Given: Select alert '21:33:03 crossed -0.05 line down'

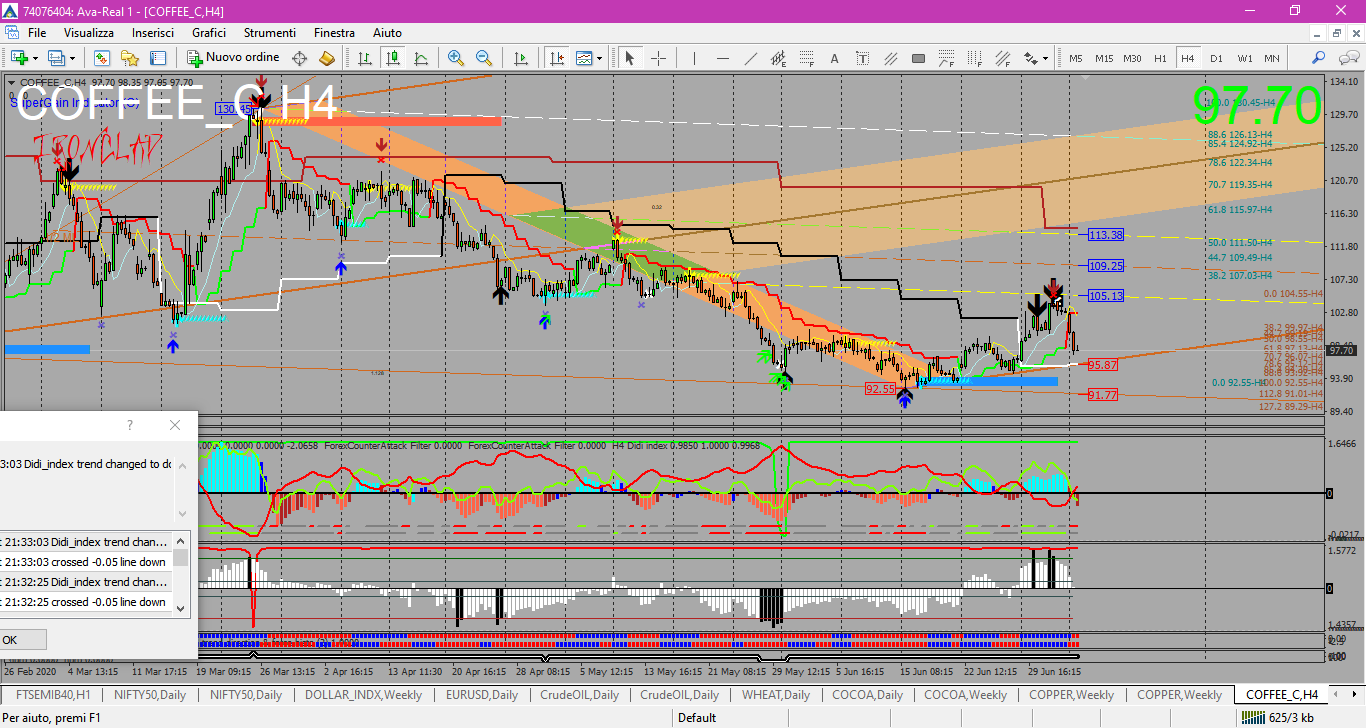Looking at the screenshot, I should tap(86, 562).
